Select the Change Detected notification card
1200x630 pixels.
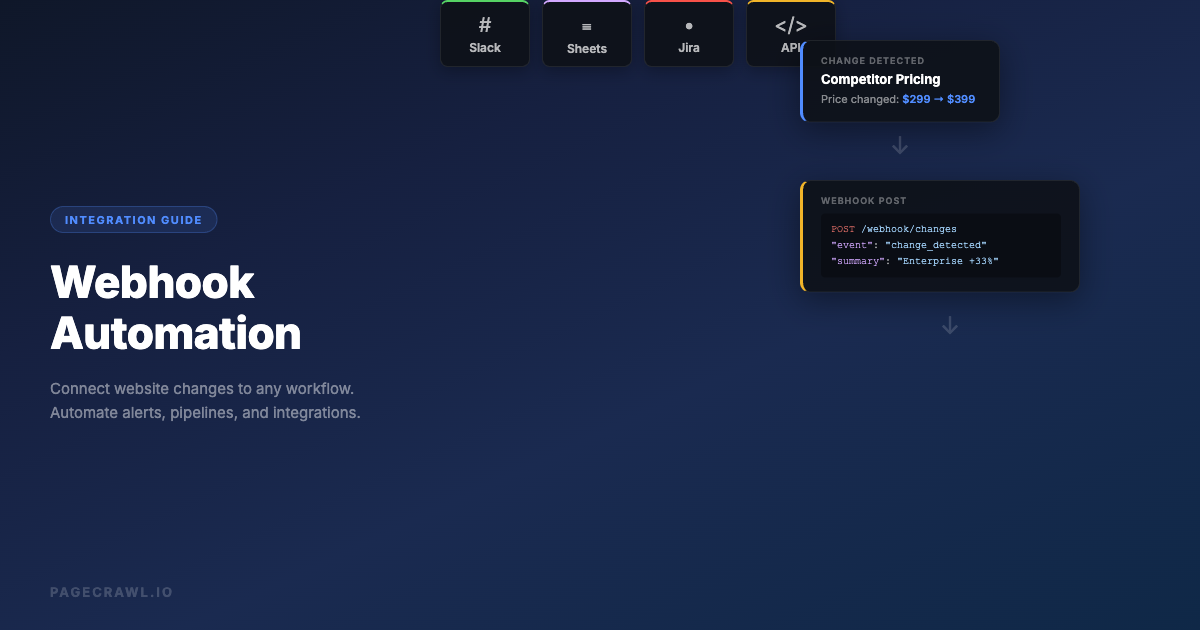900,80
